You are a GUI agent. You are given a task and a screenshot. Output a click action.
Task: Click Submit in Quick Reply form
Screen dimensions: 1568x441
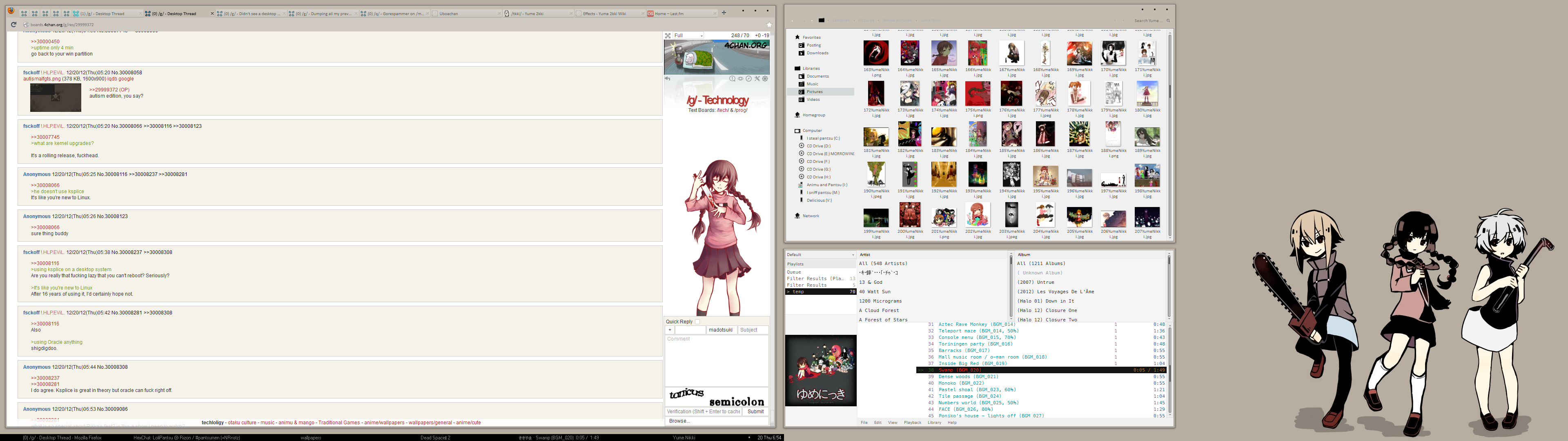tap(755, 412)
